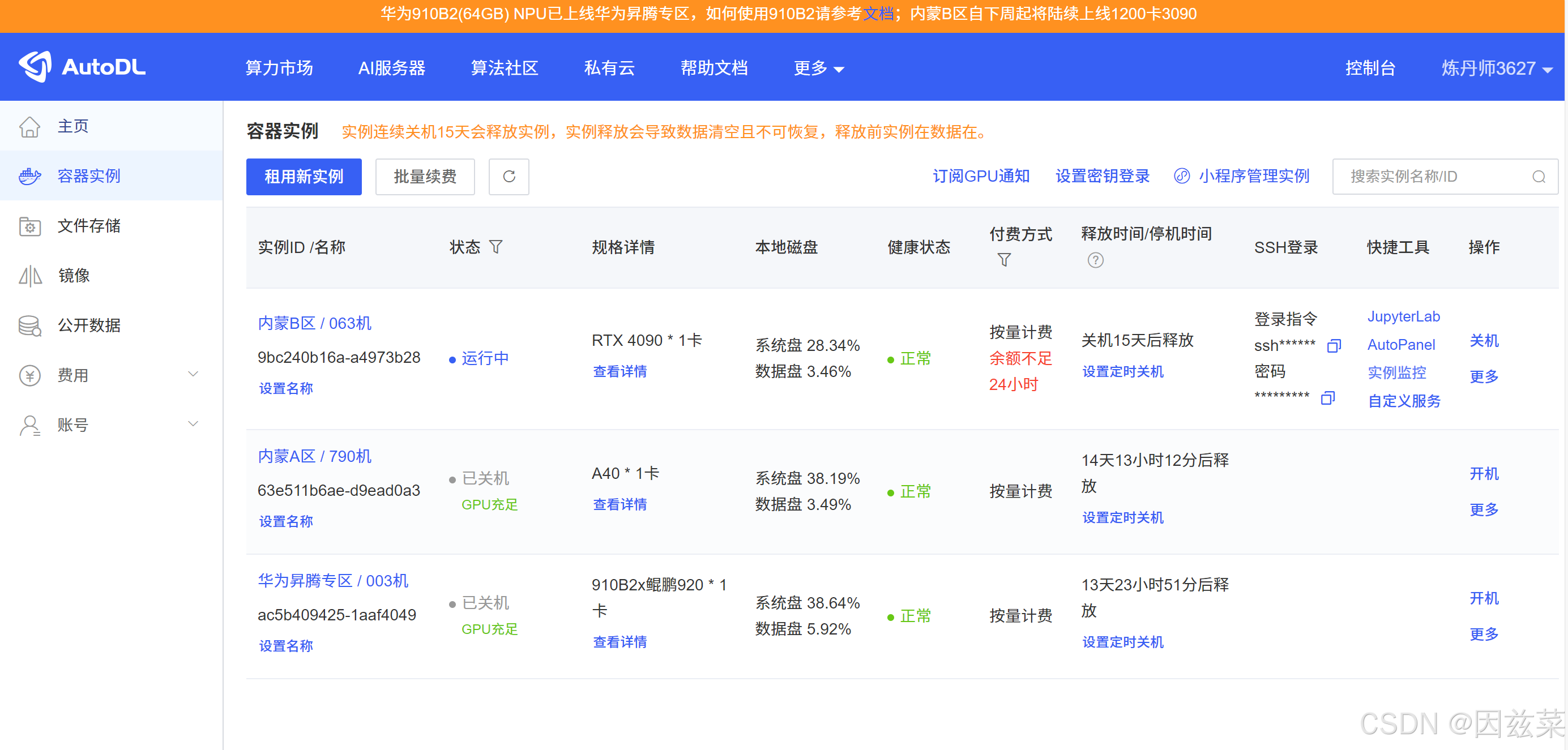The width and height of the screenshot is (1568, 750).
Task: Click the search magnifier icon
Action: pyautogui.click(x=1538, y=177)
